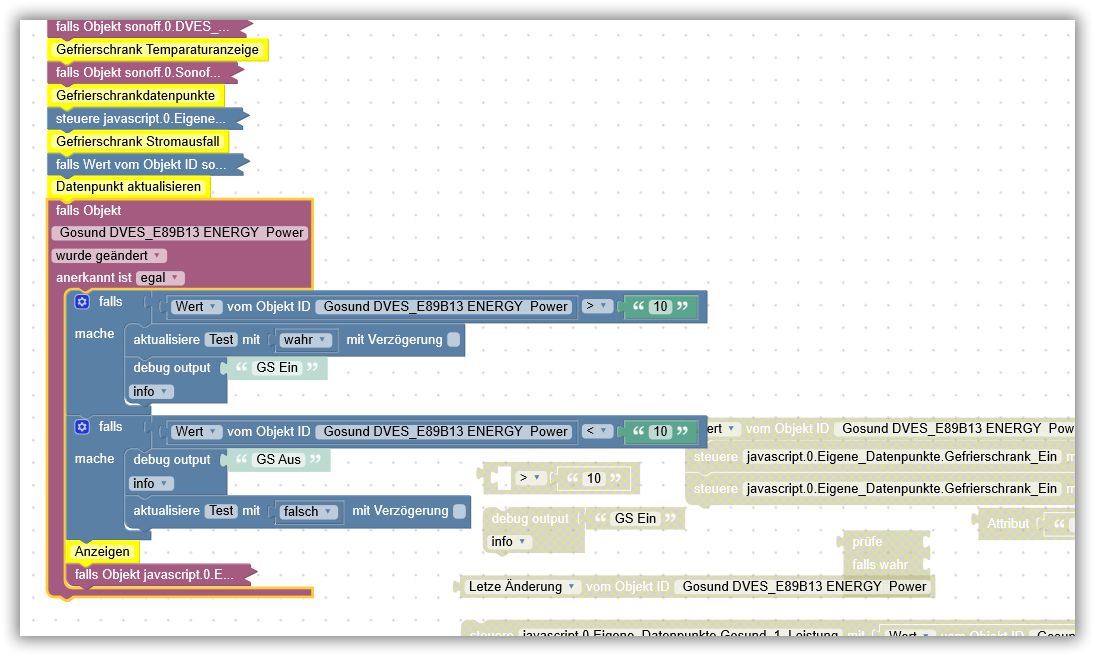Expand the "Gefrierschrank Stromausfall" block

(138, 141)
